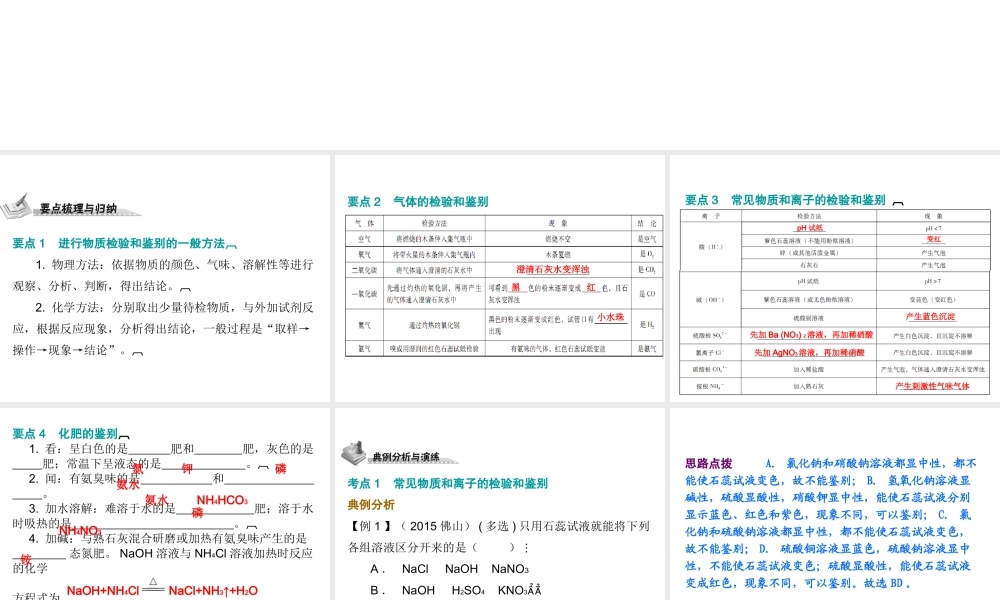This screenshot has height=600, width=1000.
Task: Select the 典例分析与演练 banner text
Action: 406,457
